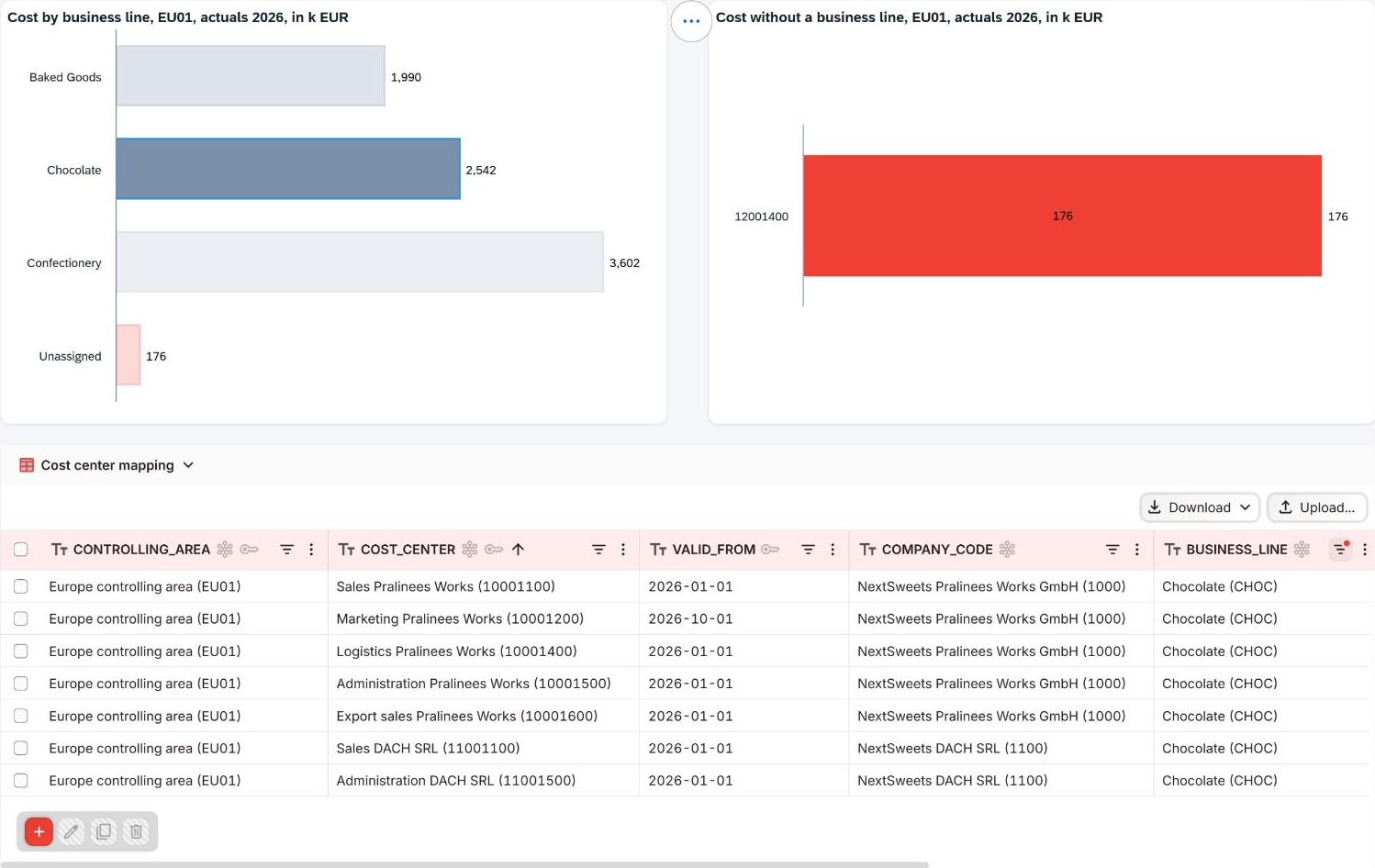Viewport: 1375px width, 868px height.
Task: Select the highlighted Chocolate bar
Action: point(288,169)
